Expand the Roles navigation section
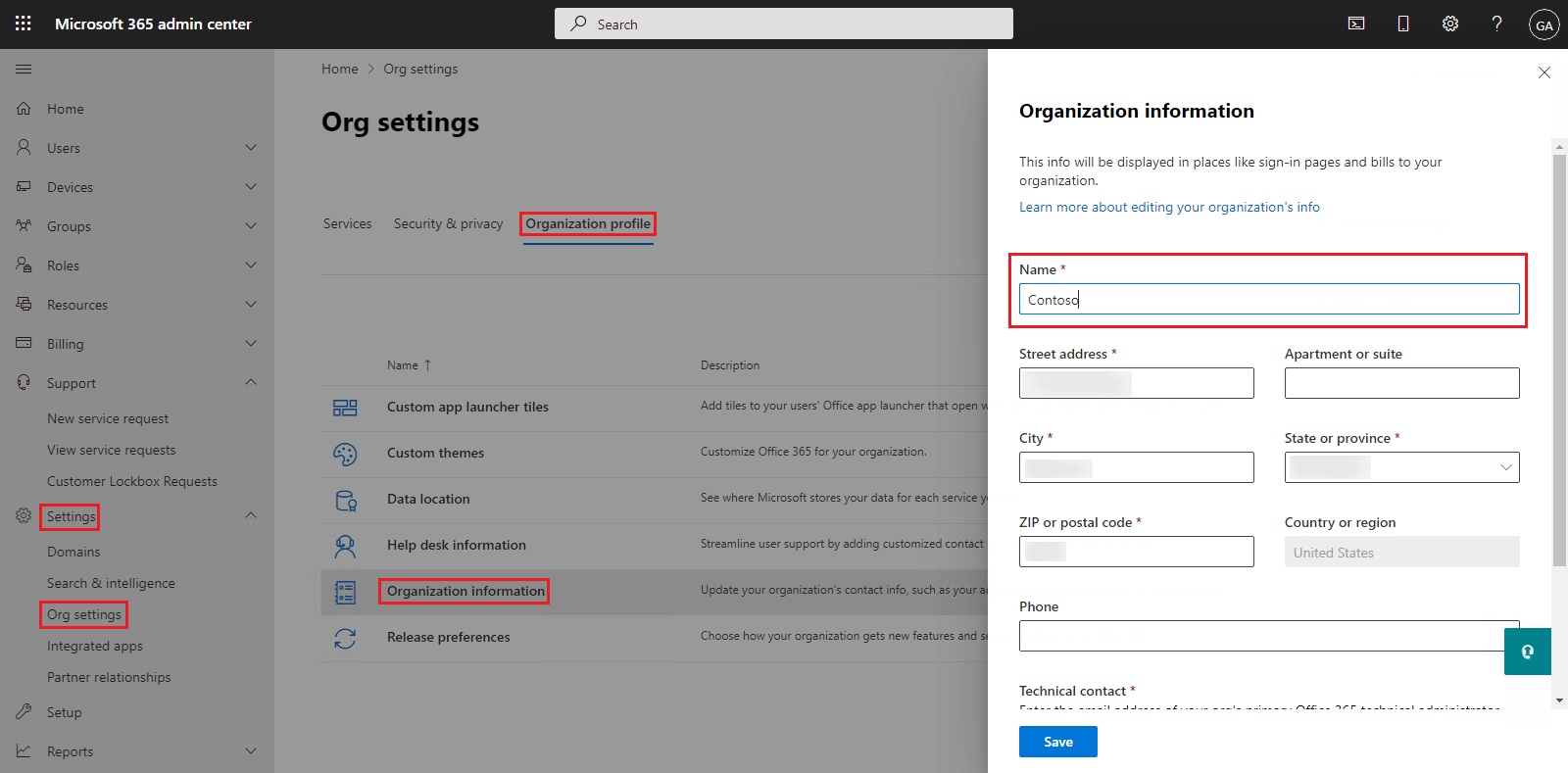 click(x=251, y=266)
